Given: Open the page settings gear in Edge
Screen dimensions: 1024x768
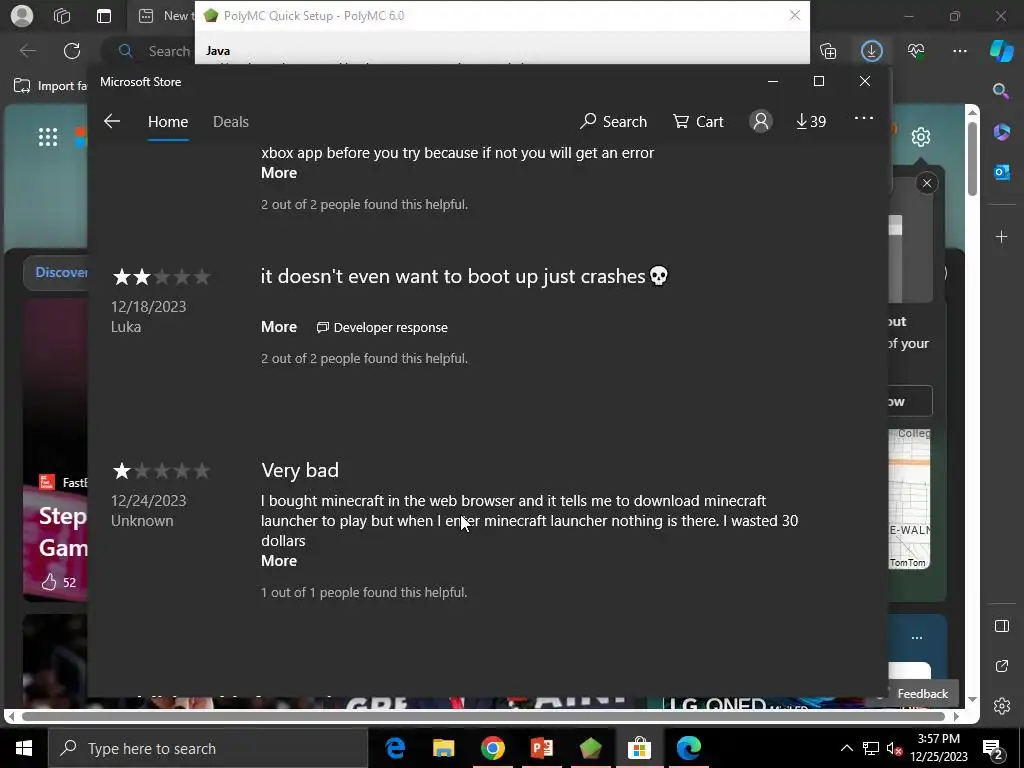Looking at the screenshot, I should pyautogui.click(x=921, y=137).
